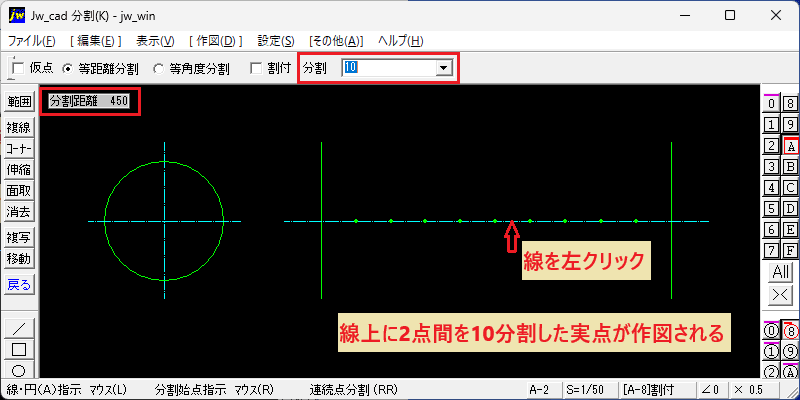The height and width of the screenshot is (400, 800).
Task: Open the 分割 count dropdown arrow
Action: tap(444, 68)
